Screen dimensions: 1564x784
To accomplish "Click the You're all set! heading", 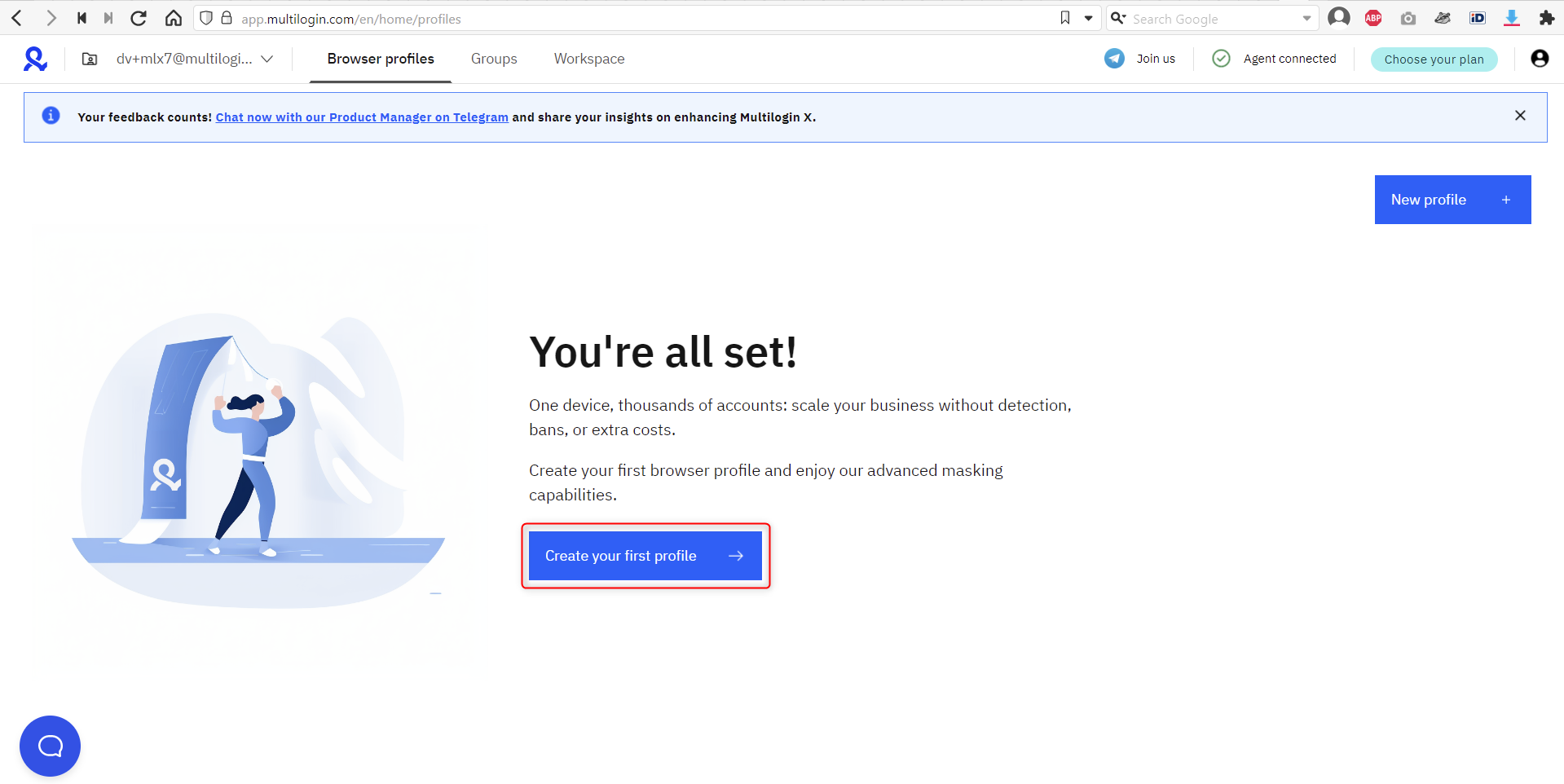I will coord(663,352).
